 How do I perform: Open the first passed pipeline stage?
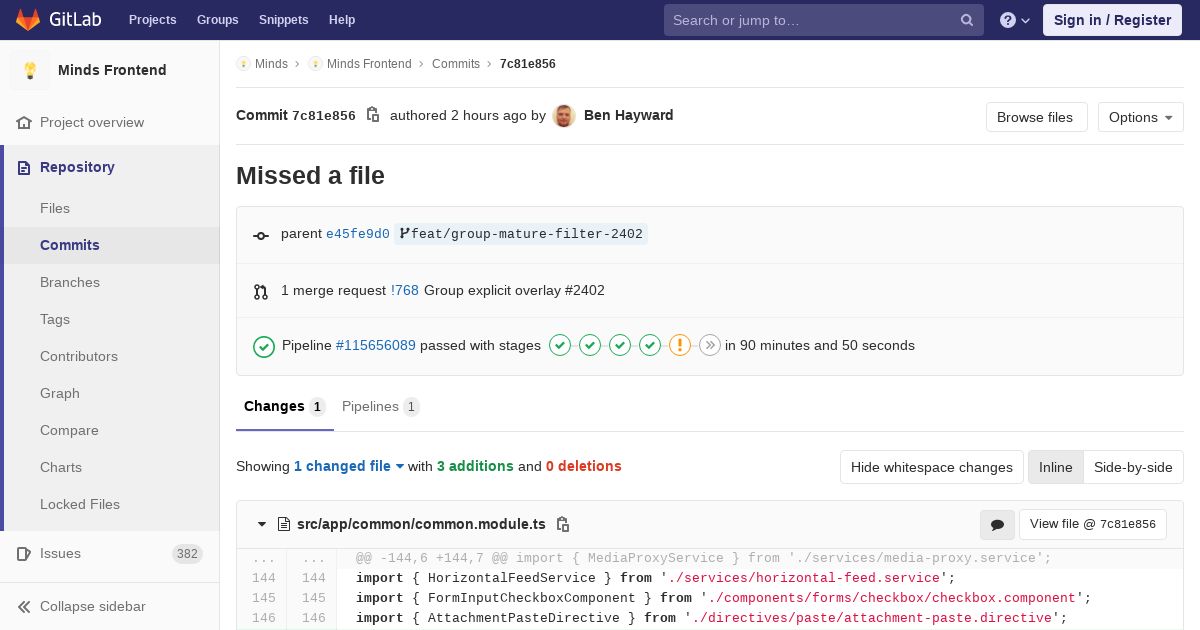click(x=560, y=345)
